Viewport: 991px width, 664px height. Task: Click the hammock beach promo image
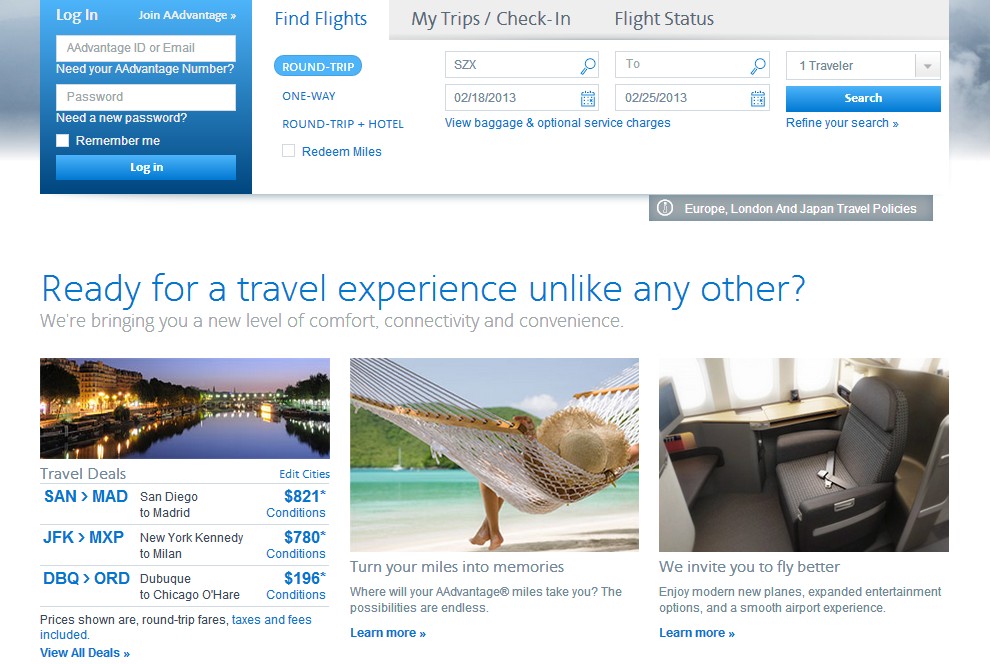click(494, 455)
